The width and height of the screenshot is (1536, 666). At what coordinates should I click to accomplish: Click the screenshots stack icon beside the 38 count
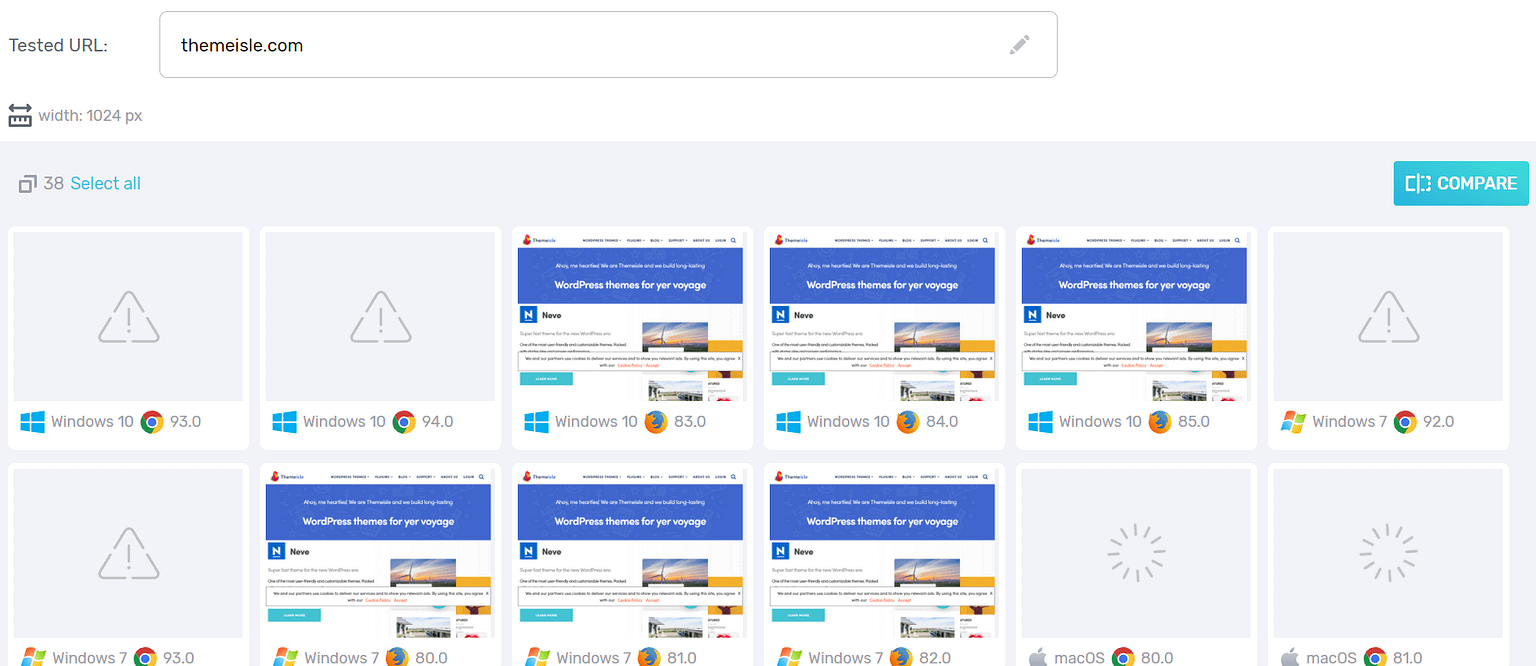pos(27,183)
